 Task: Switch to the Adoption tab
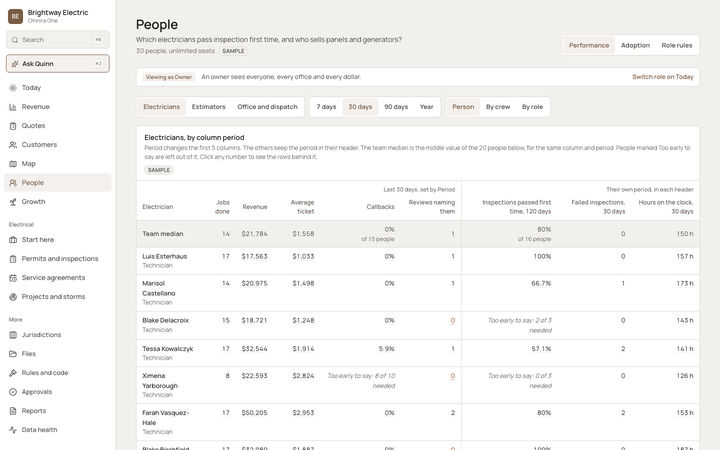635,45
